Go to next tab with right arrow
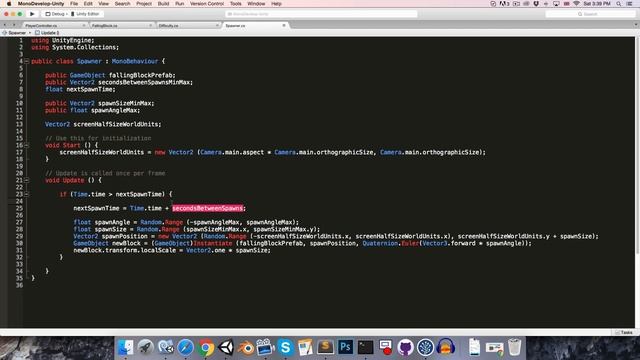The width and height of the screenshot is (640, 360). (13, 25)
